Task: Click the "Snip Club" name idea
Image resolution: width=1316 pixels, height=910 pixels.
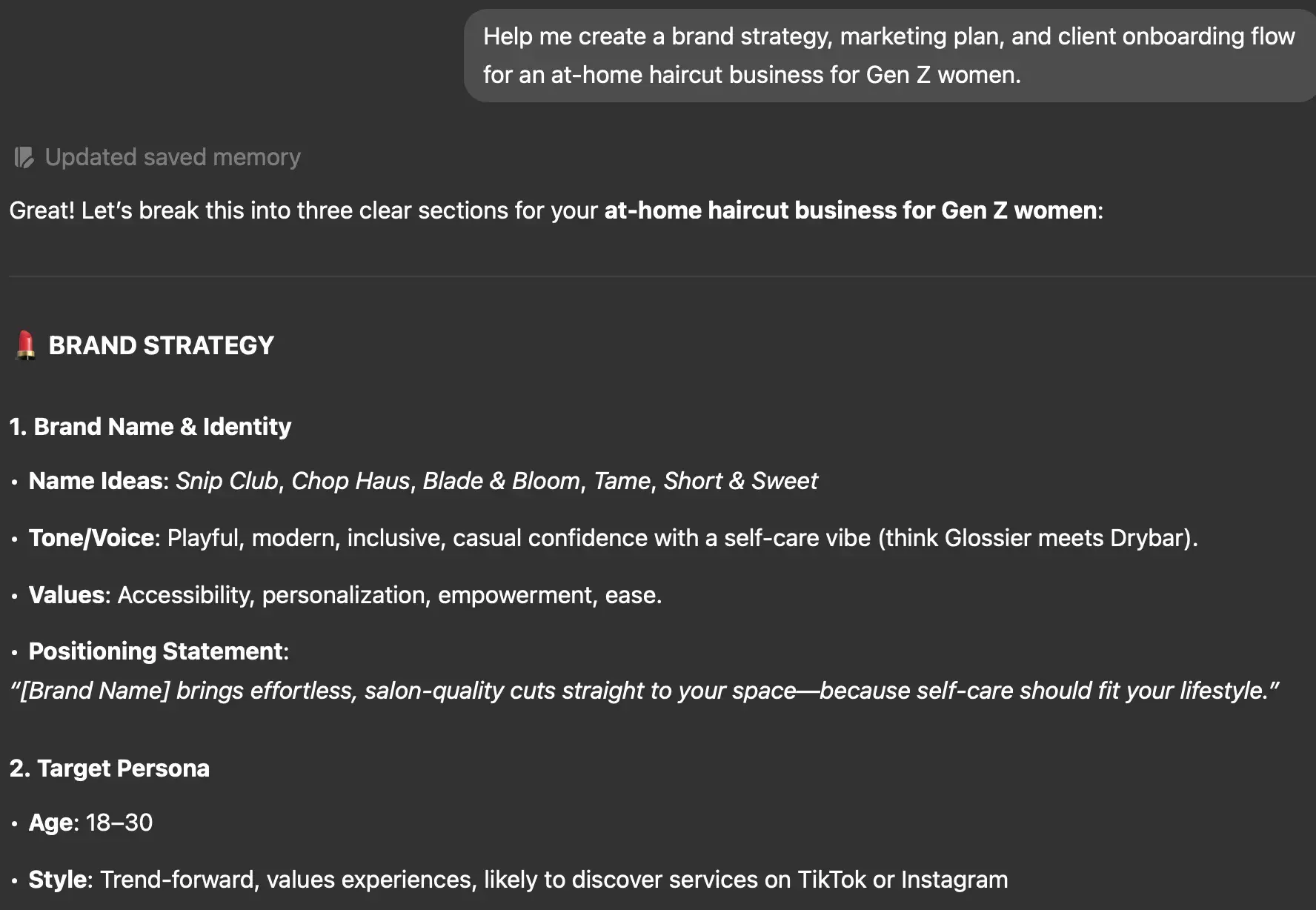Action: pyautogui.click(x=227, y=481)
